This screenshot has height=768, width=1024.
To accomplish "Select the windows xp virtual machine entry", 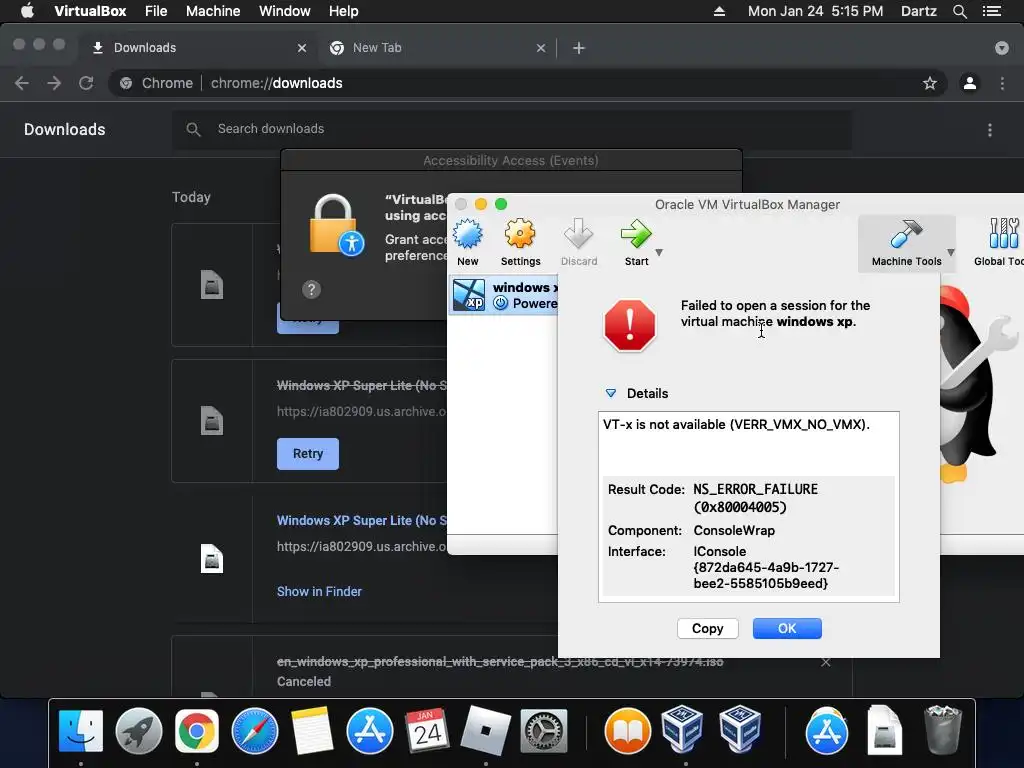I will pyautogui.click(x=504, y=295).
